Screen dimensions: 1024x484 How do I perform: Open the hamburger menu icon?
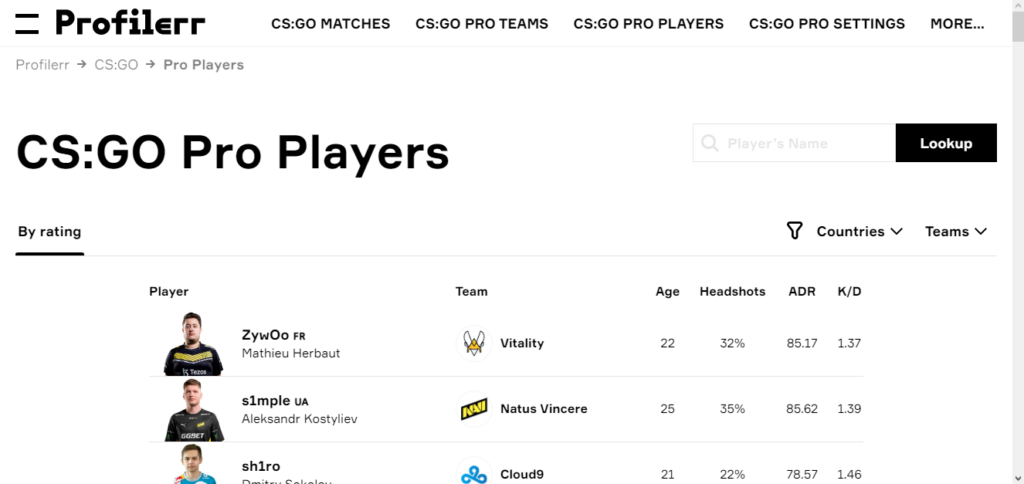click(27, 23)
